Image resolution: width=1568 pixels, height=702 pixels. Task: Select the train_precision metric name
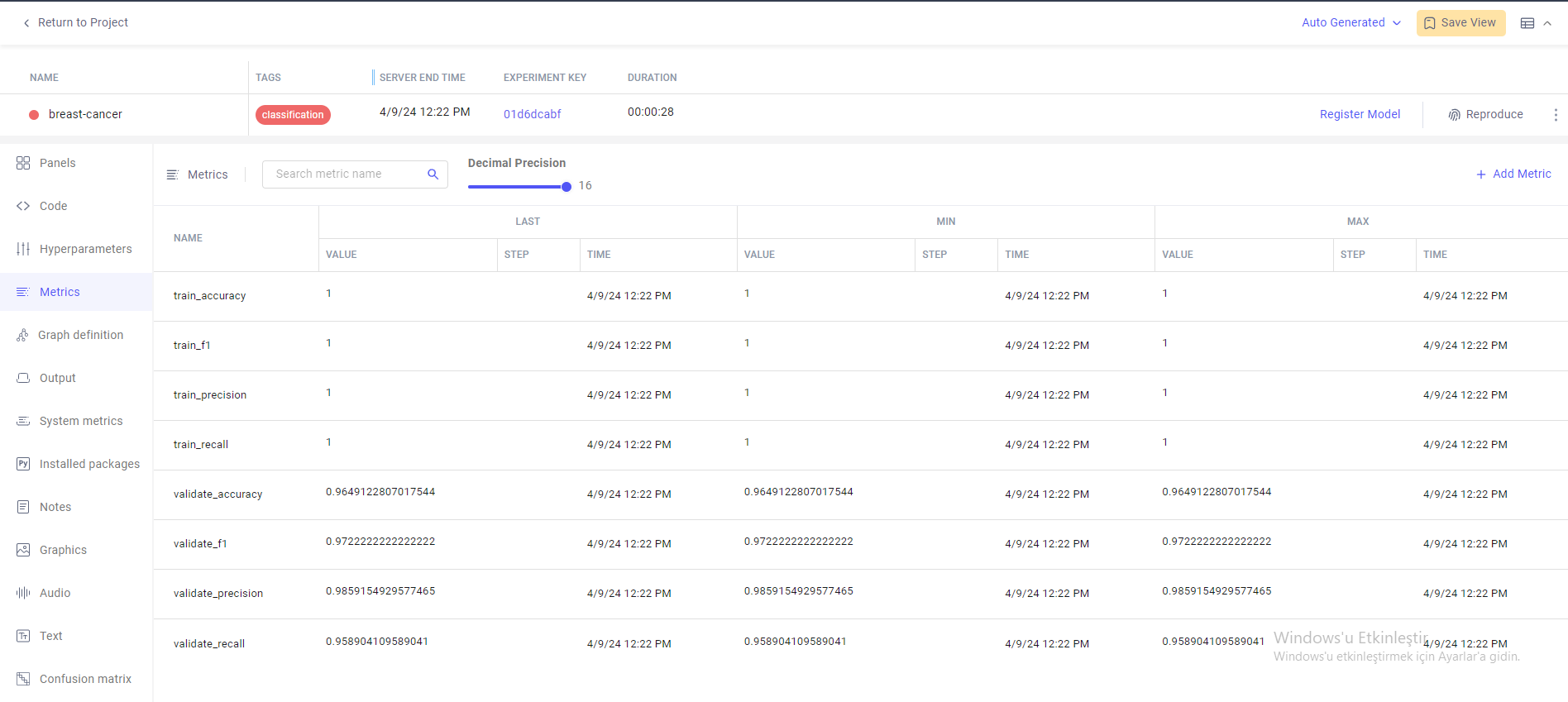(x=210, y=395)
